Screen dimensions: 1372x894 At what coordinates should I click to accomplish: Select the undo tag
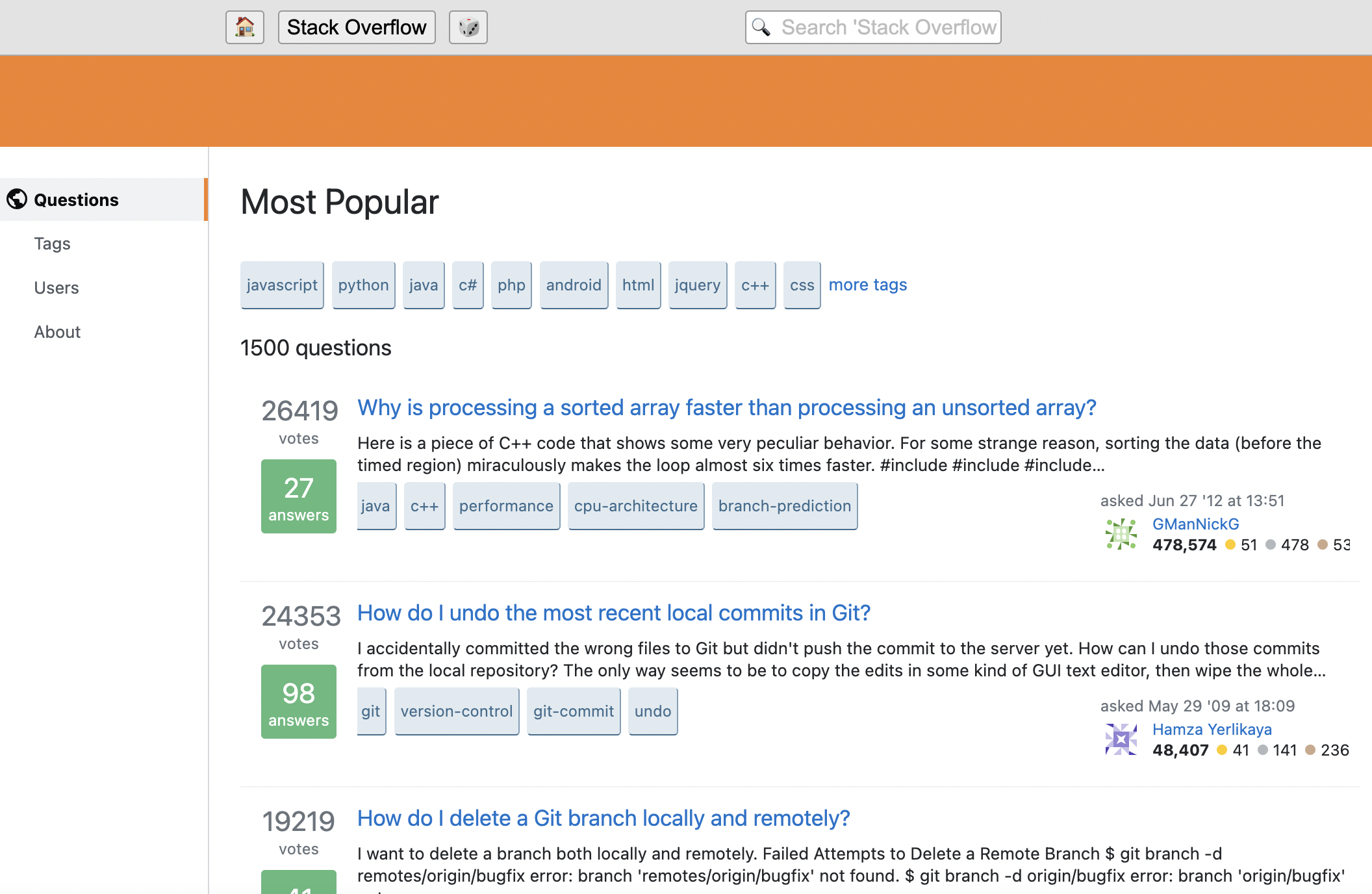[x=653, y=711]
